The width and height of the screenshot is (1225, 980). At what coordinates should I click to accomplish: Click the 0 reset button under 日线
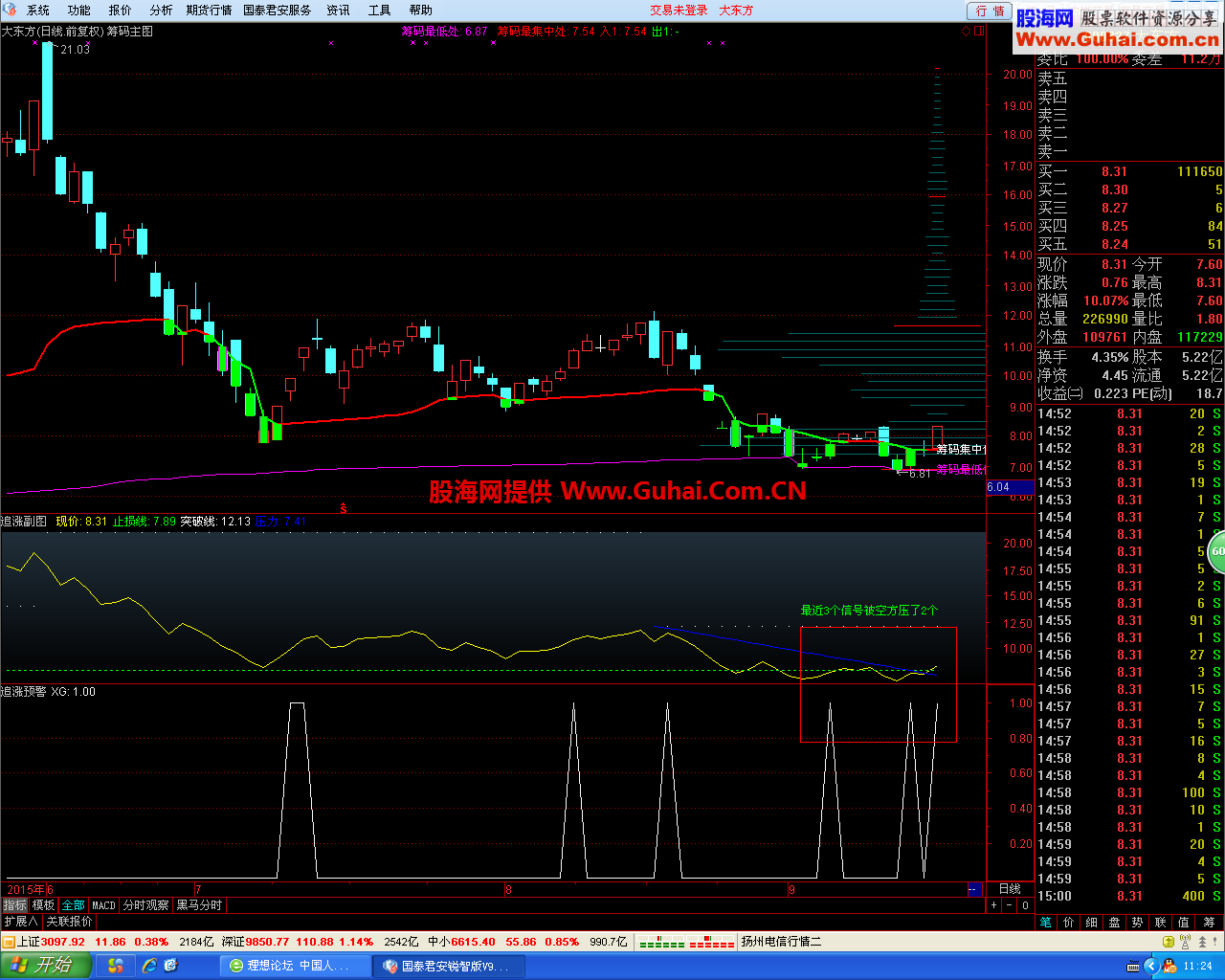[x=1025, y=905]
